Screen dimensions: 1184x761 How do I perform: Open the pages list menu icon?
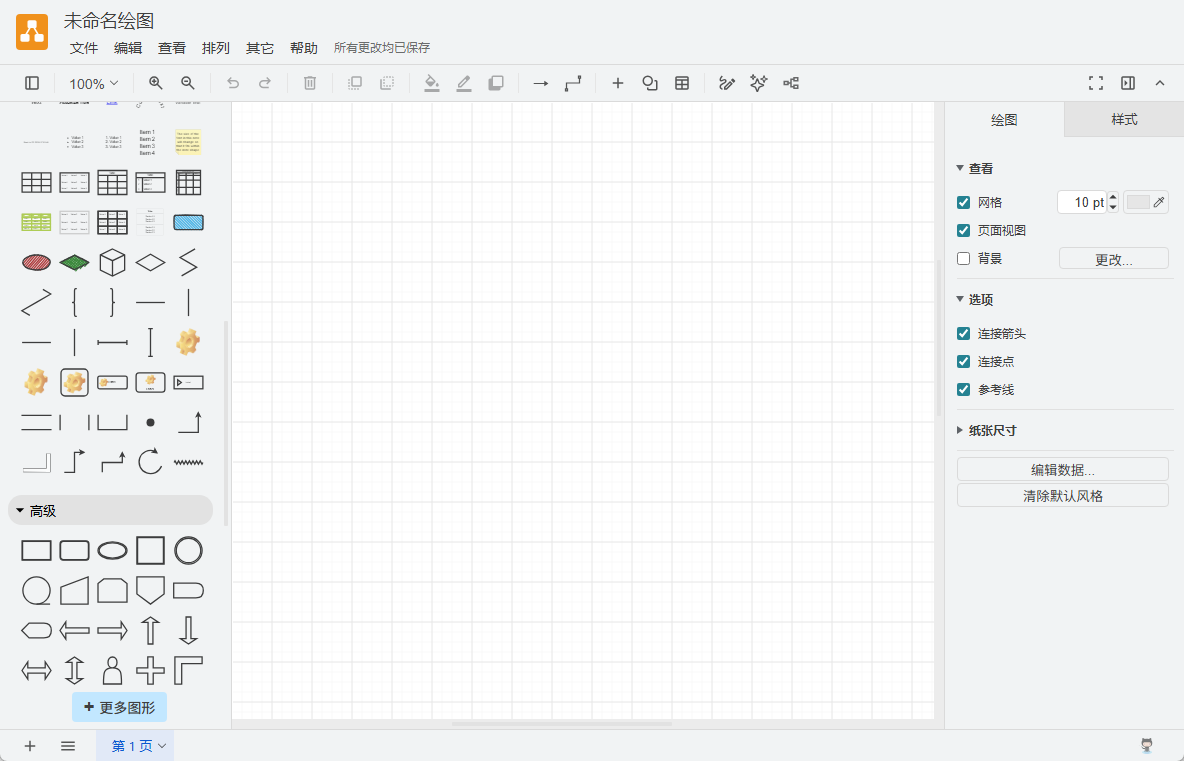coord(68,746)
